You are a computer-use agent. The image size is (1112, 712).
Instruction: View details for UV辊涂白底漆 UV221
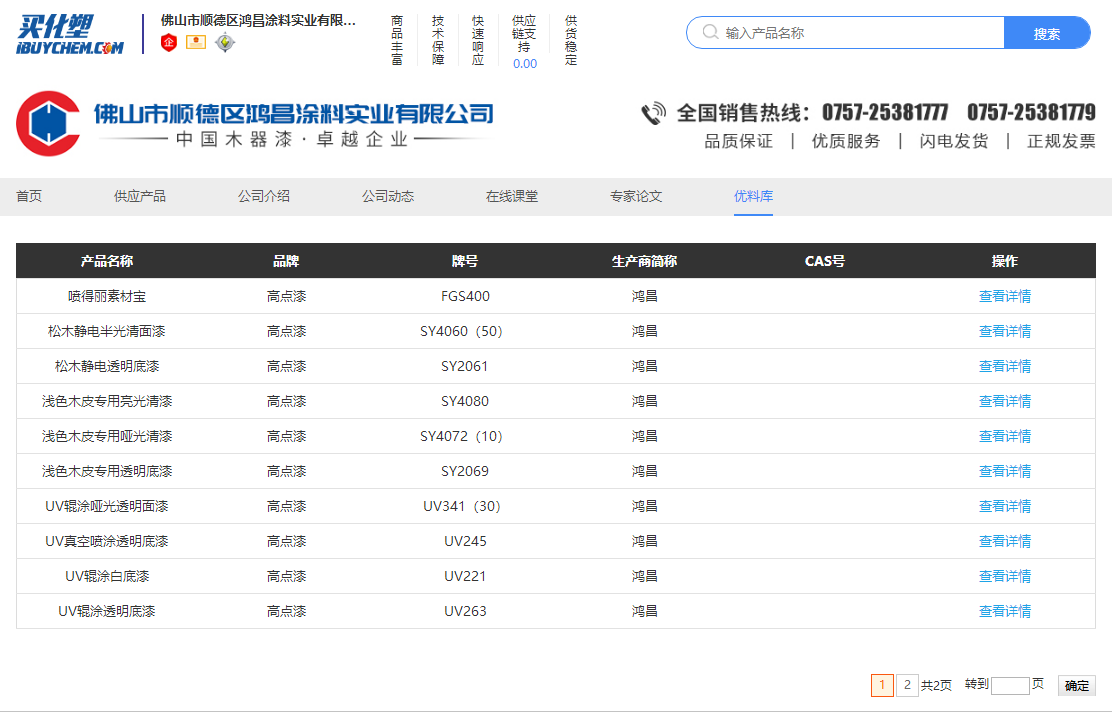pyautogui.click(x=1005, y=577)
